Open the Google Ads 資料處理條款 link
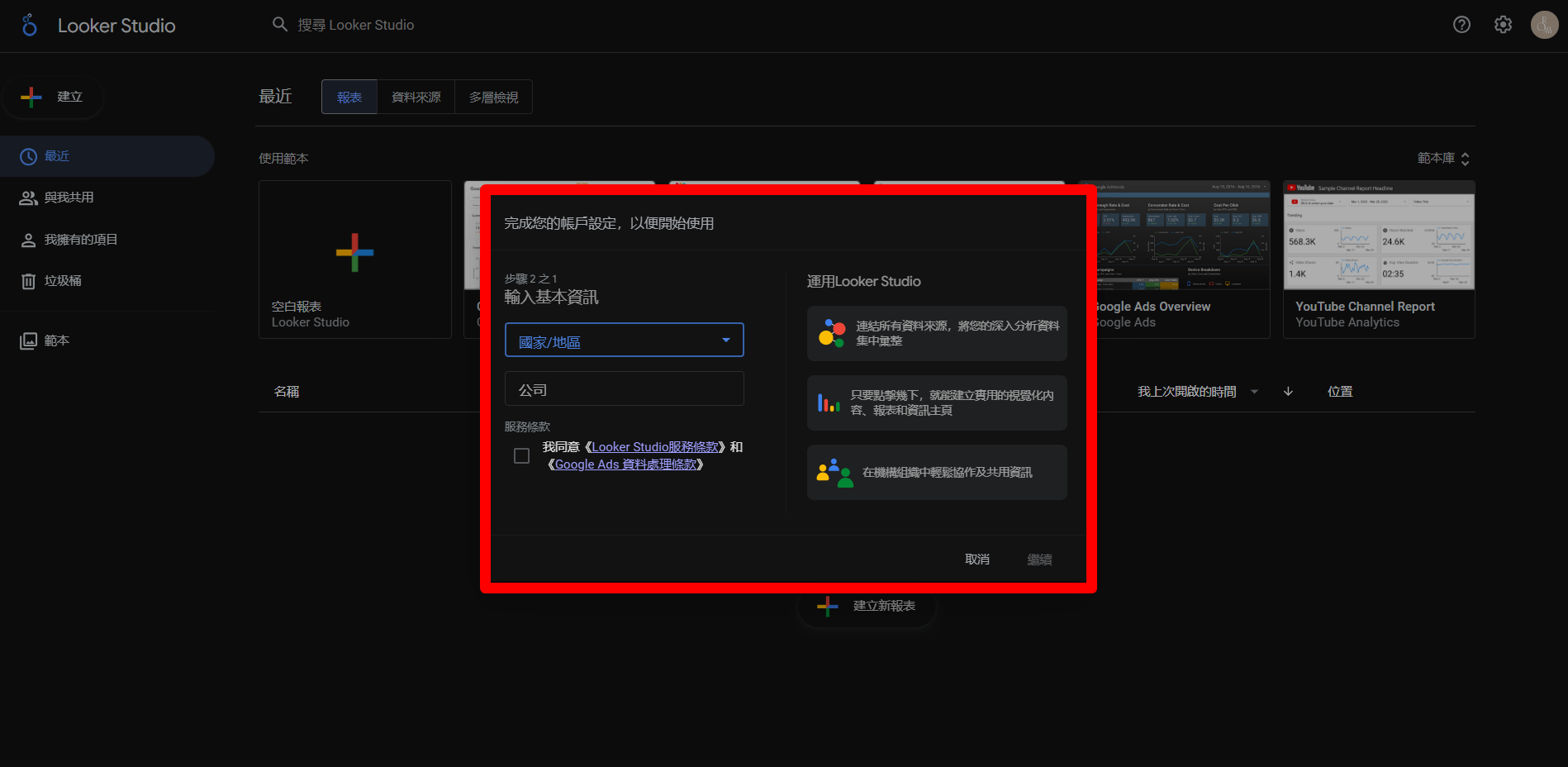 625,464
